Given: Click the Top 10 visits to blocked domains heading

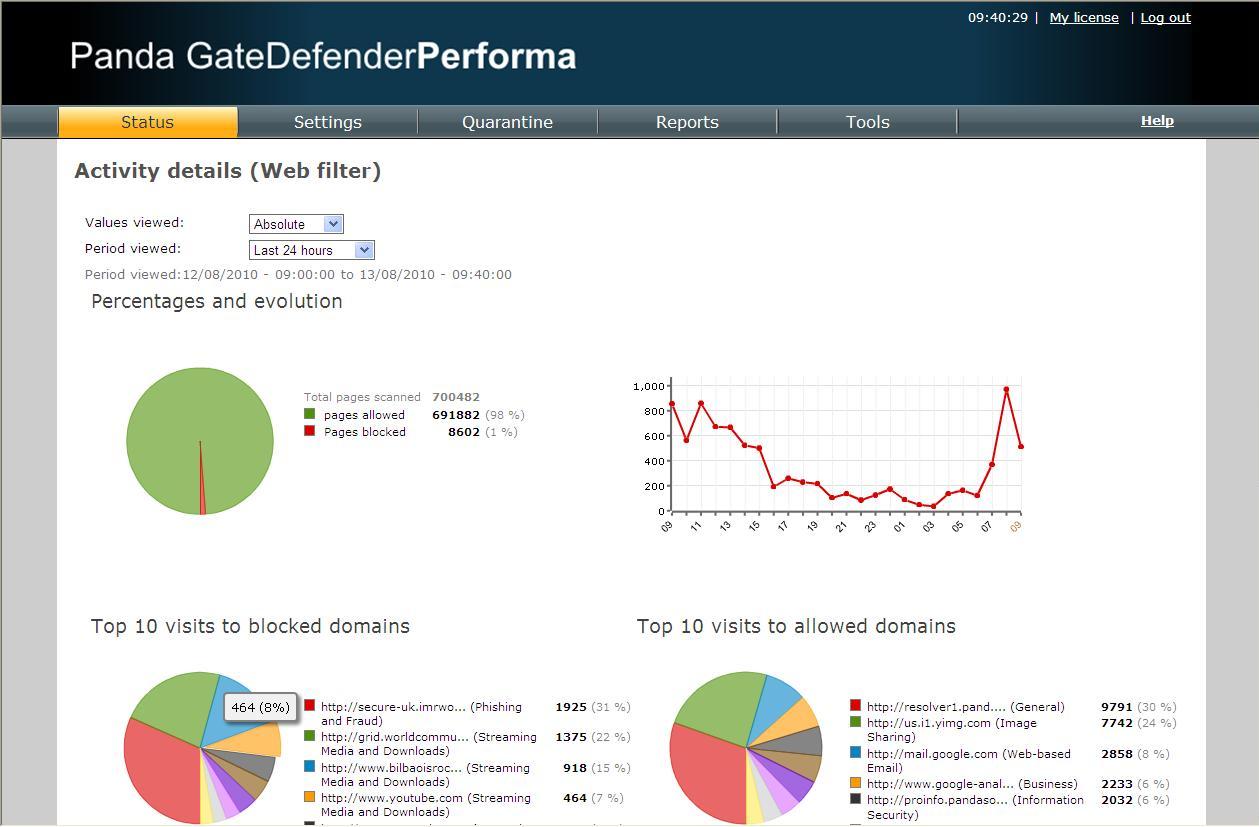Looking at the screenshot, I should click(250, 627).
